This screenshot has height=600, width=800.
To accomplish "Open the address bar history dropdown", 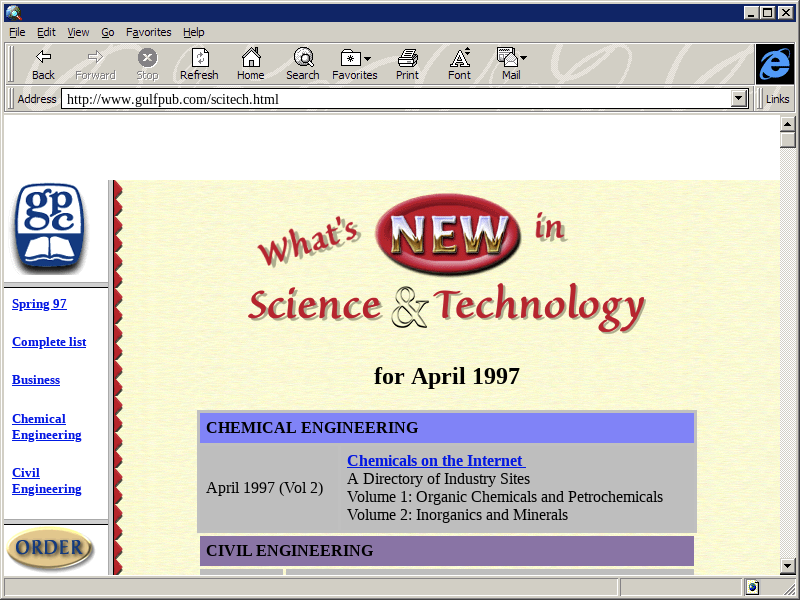I will tap(739, 99).
